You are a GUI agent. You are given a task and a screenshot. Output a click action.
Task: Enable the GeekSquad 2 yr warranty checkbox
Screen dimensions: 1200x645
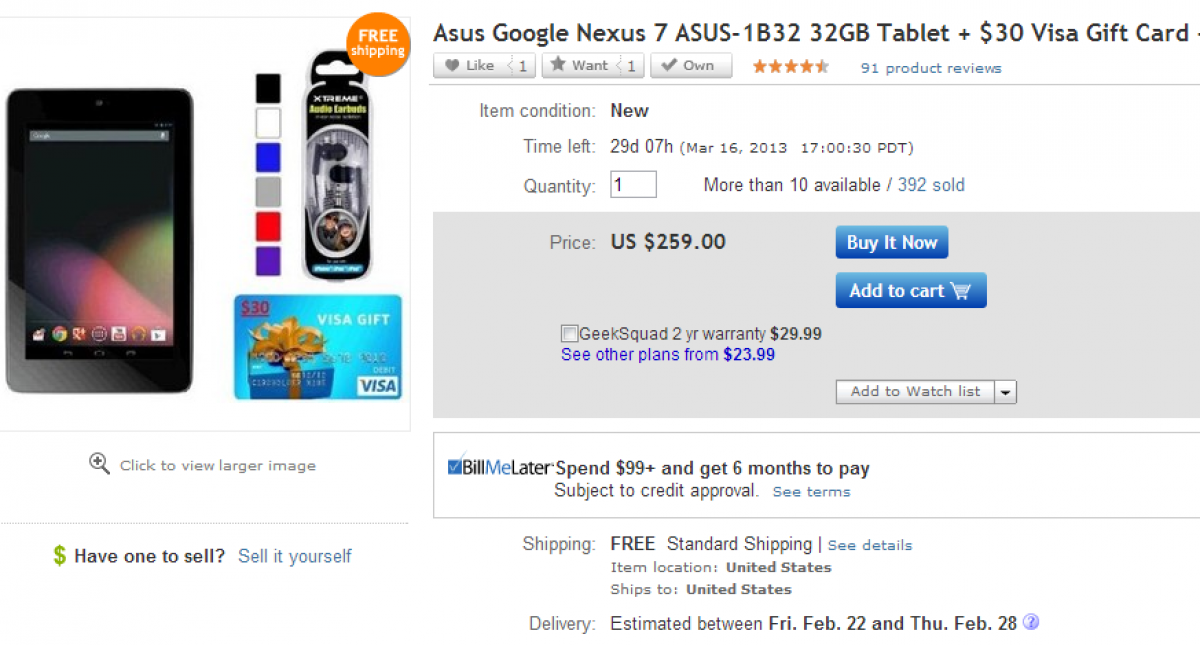pyautogui.click(x=570, y=334)
